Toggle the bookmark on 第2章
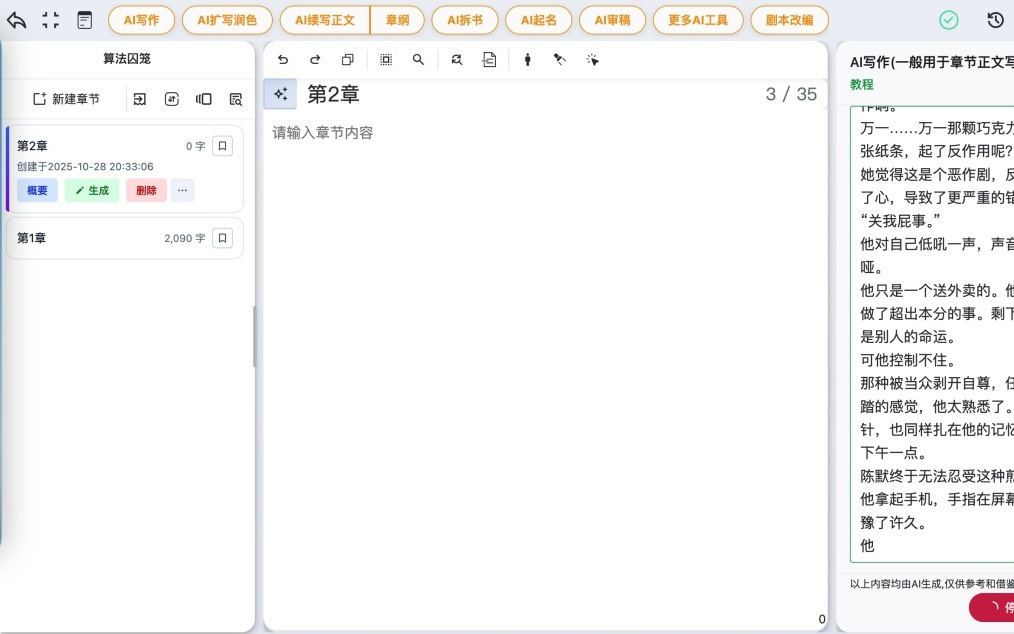 click(x=222, y=146)
